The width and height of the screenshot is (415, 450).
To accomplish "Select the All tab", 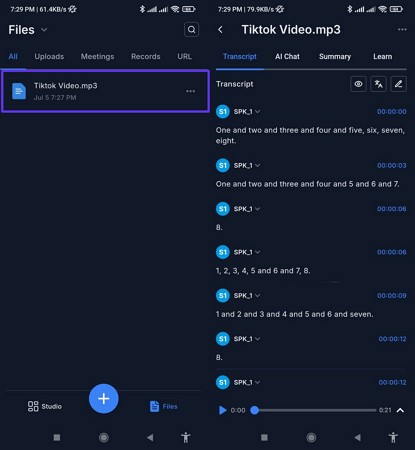I will point(13,56).
